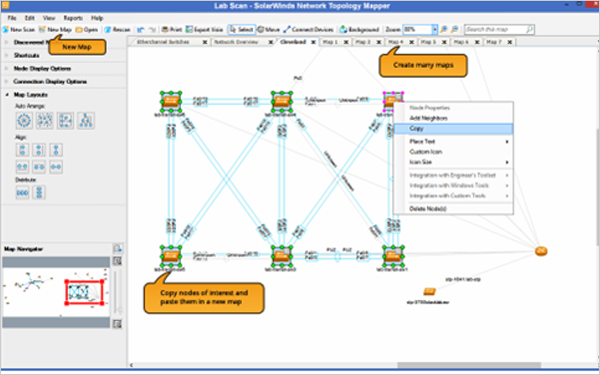Activate the Connect Devices tool
The image size is (600, 375).
click(x=308, y=29)
